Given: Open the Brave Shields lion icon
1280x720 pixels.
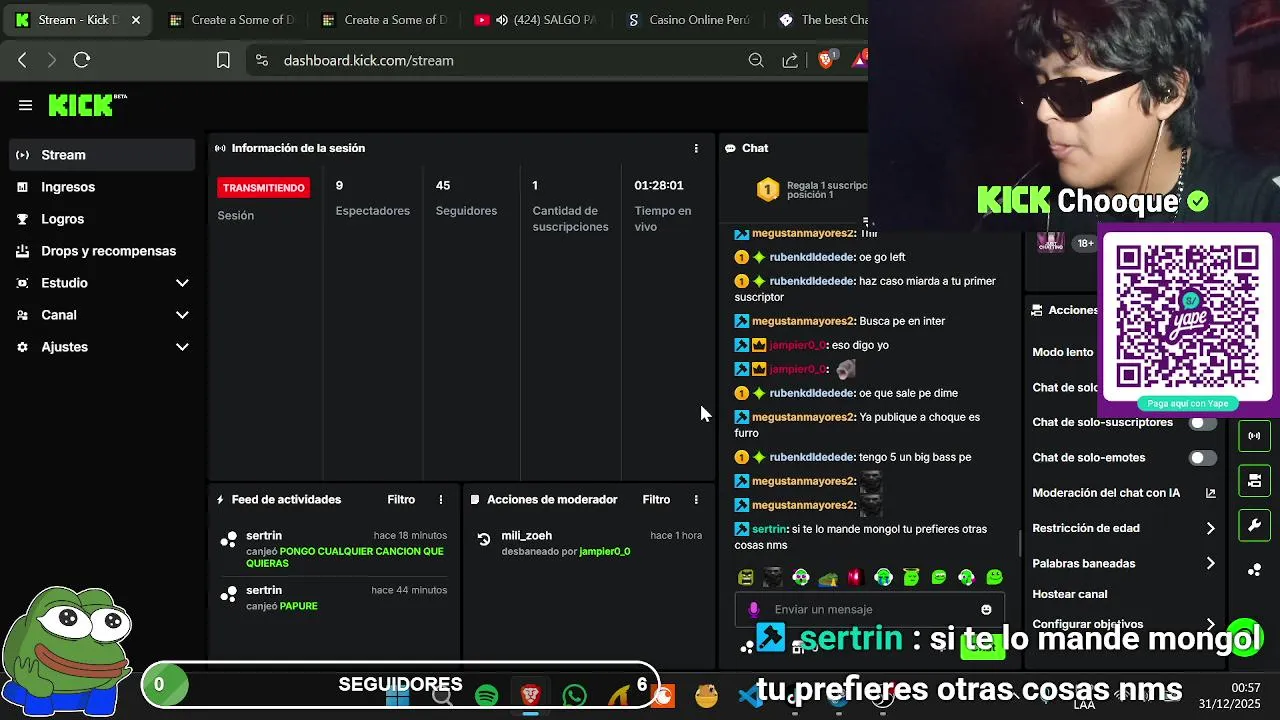Looking at the screenshot, I should pyautogui.click(x=825, y=60).
